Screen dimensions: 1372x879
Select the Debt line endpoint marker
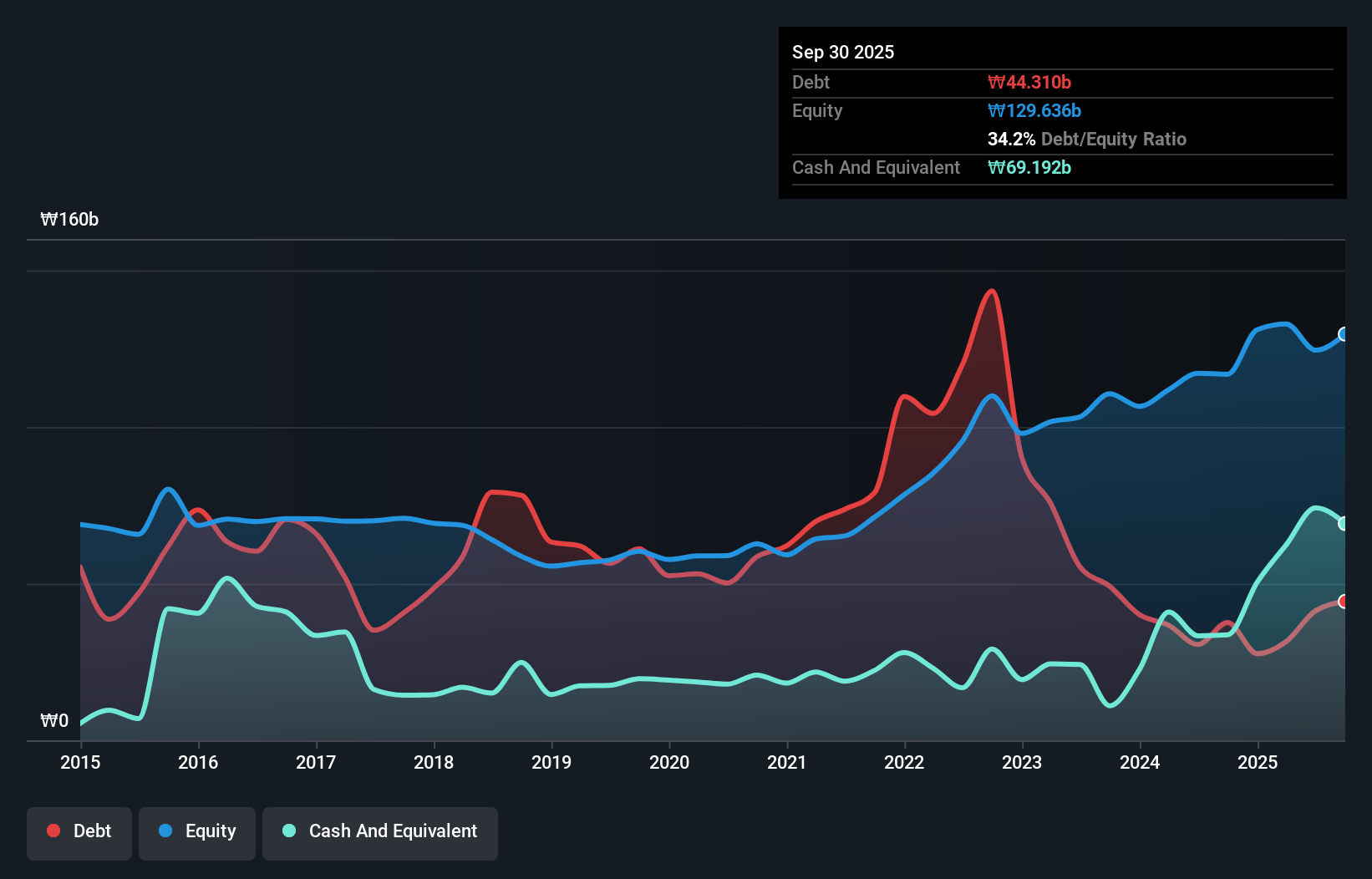pyautogui.click(x=1344, y=601)
